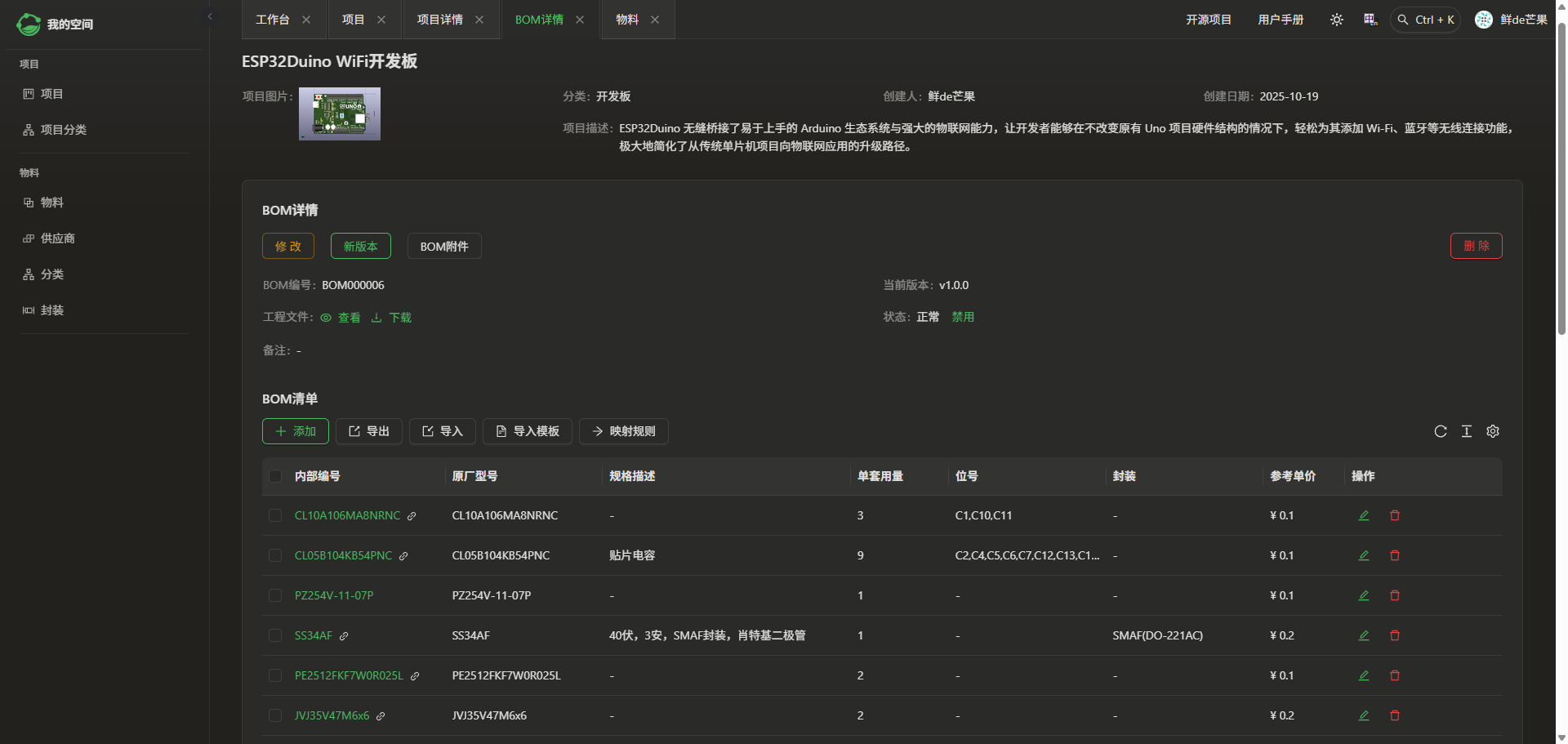The height and width of the screenshot is (744, 1568).
Task: Click the 新版本 button
Action: (360, 246)
